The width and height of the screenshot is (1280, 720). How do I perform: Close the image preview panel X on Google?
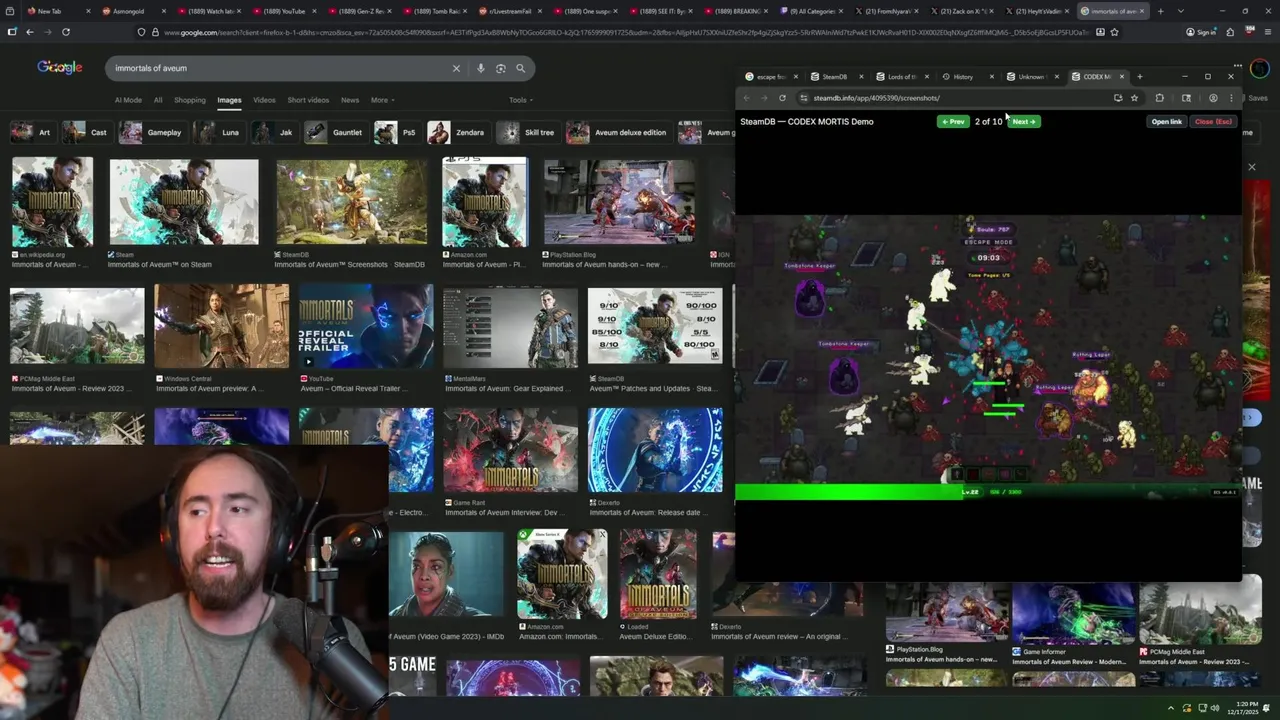tap(1251, 167)
